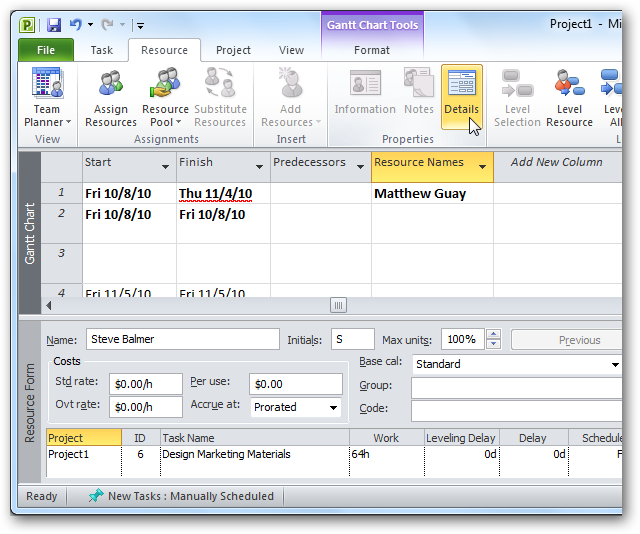Click the Project column header in Resource Form

tap(84, 438)
